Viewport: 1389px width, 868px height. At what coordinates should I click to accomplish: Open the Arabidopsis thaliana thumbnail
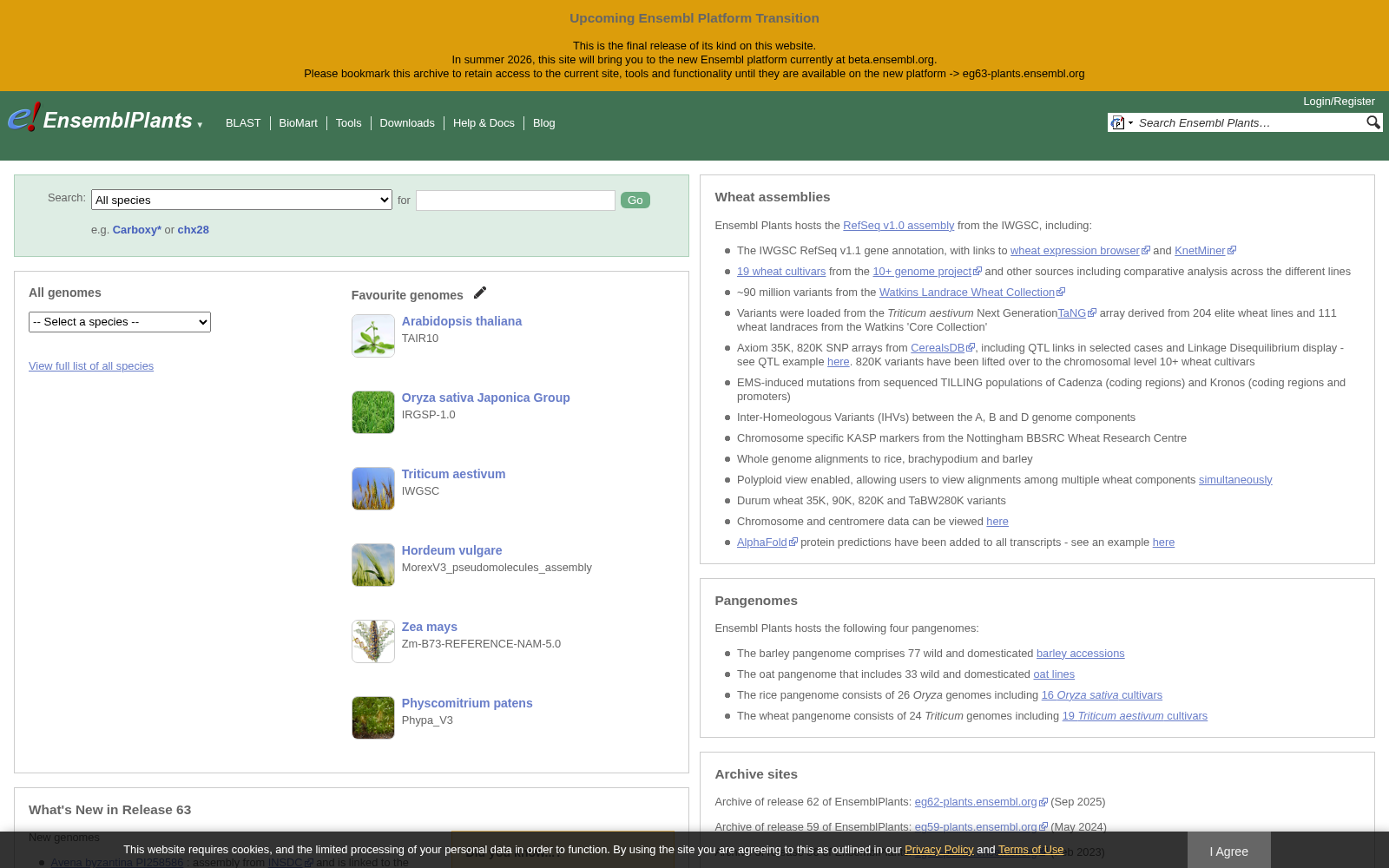pos(373,336)
